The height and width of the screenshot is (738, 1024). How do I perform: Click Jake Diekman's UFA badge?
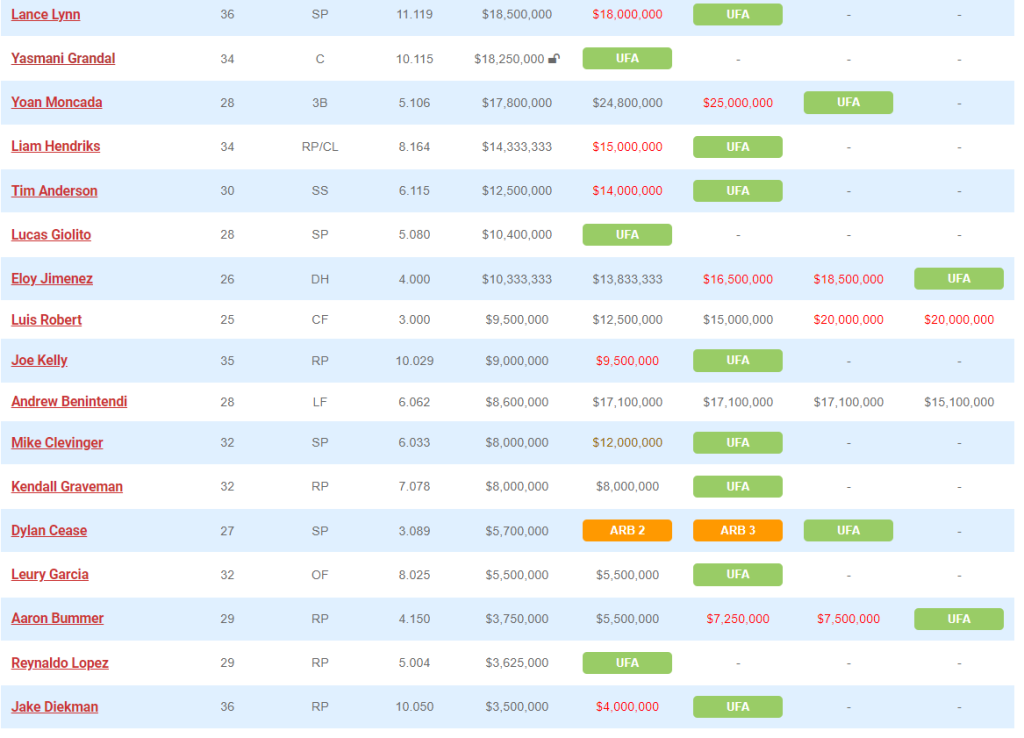(x=738, y=707)
